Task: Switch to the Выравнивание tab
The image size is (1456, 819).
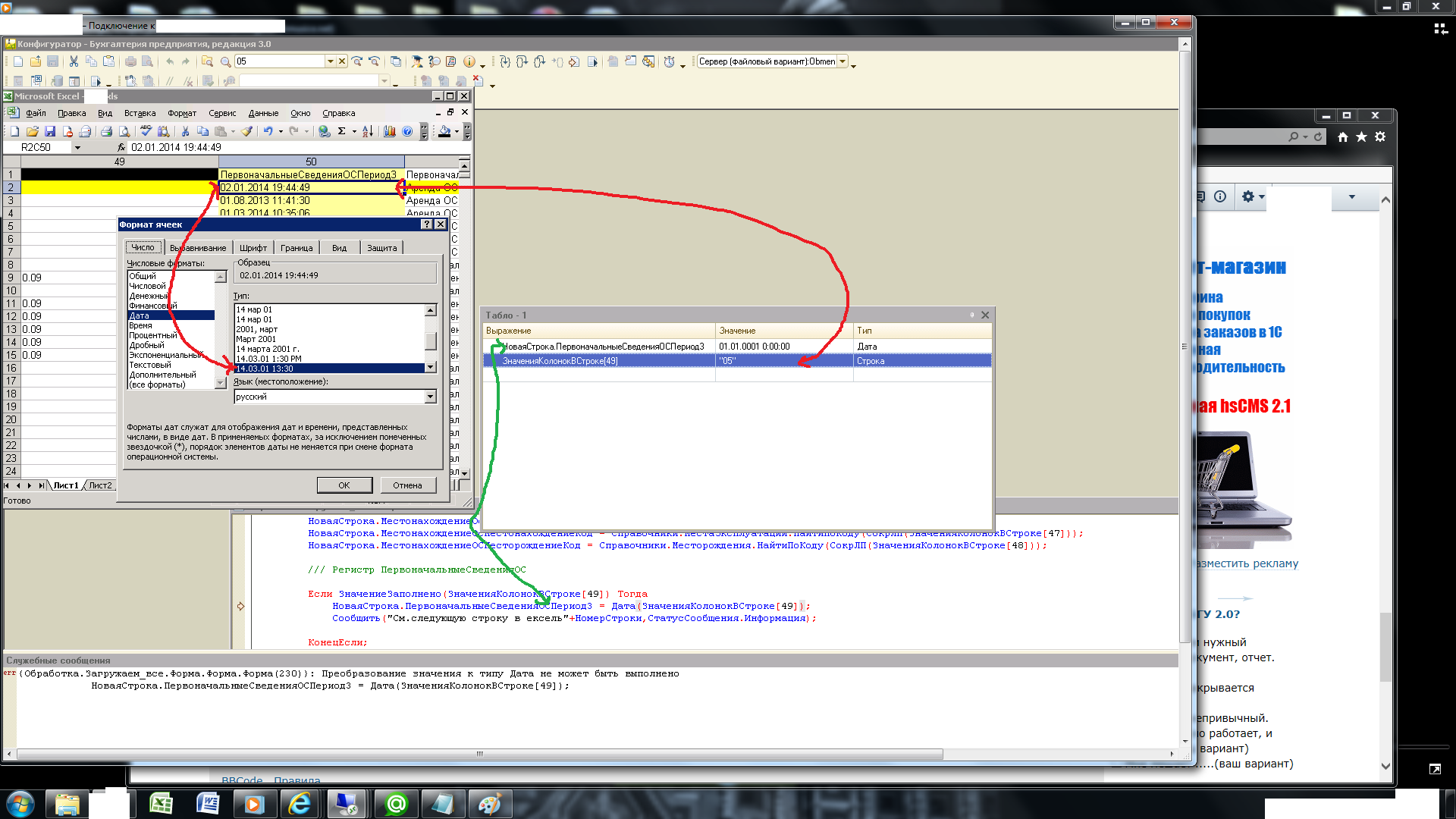Action: tap(198, 248)
